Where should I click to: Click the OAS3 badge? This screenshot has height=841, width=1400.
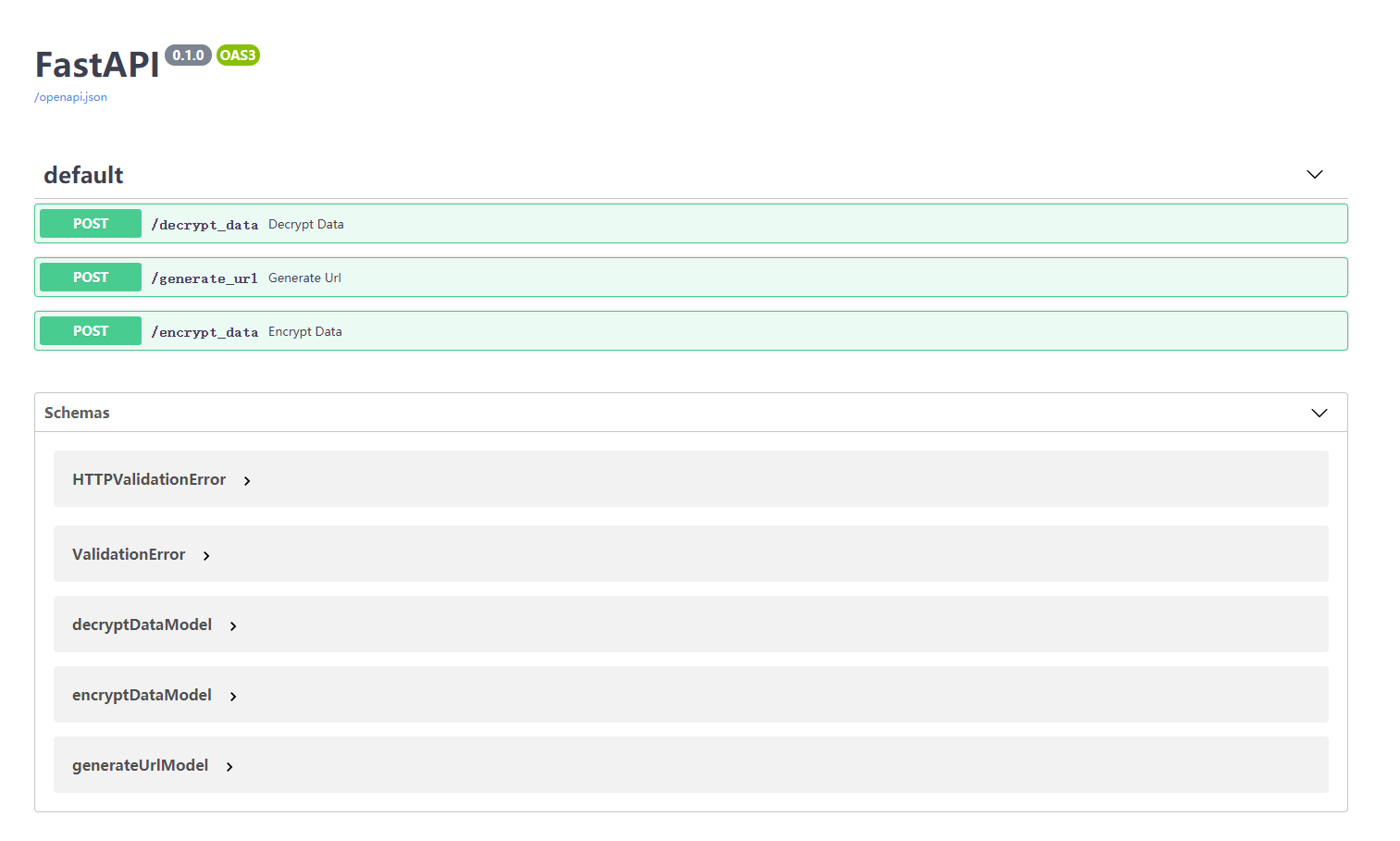pos(238,56)
